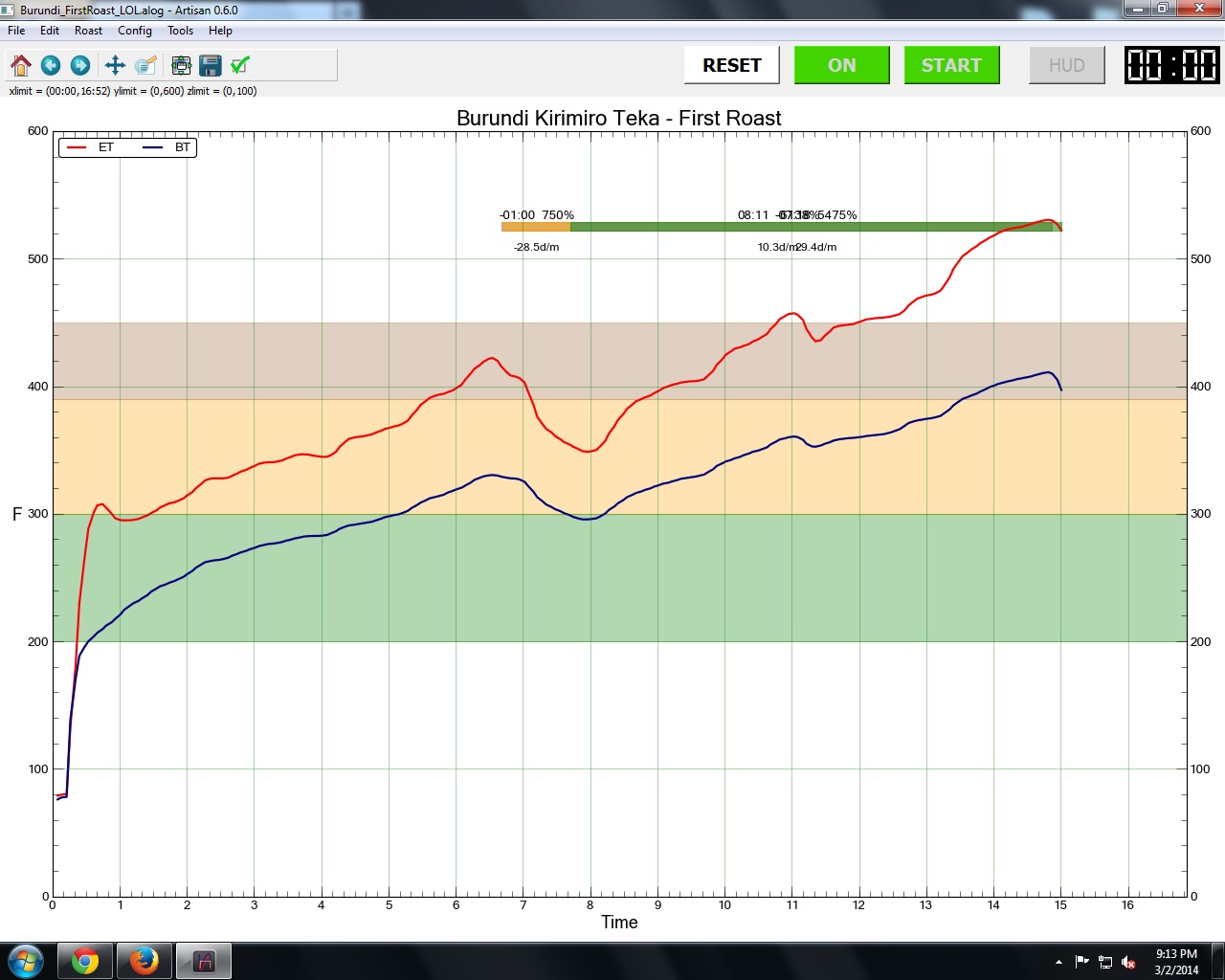Turn the sampling ON with the green button

(842, 65)
